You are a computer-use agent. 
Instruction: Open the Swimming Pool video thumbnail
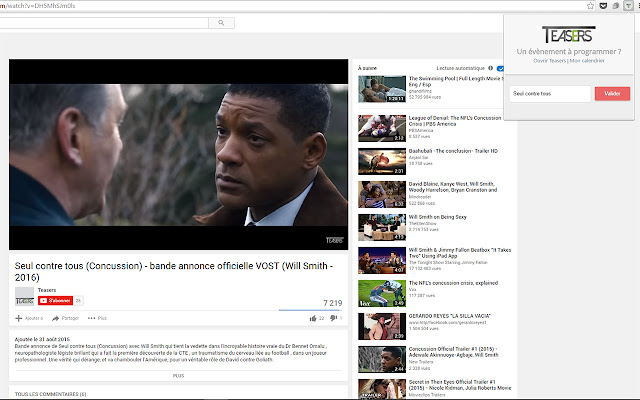(x=381, y=88)
